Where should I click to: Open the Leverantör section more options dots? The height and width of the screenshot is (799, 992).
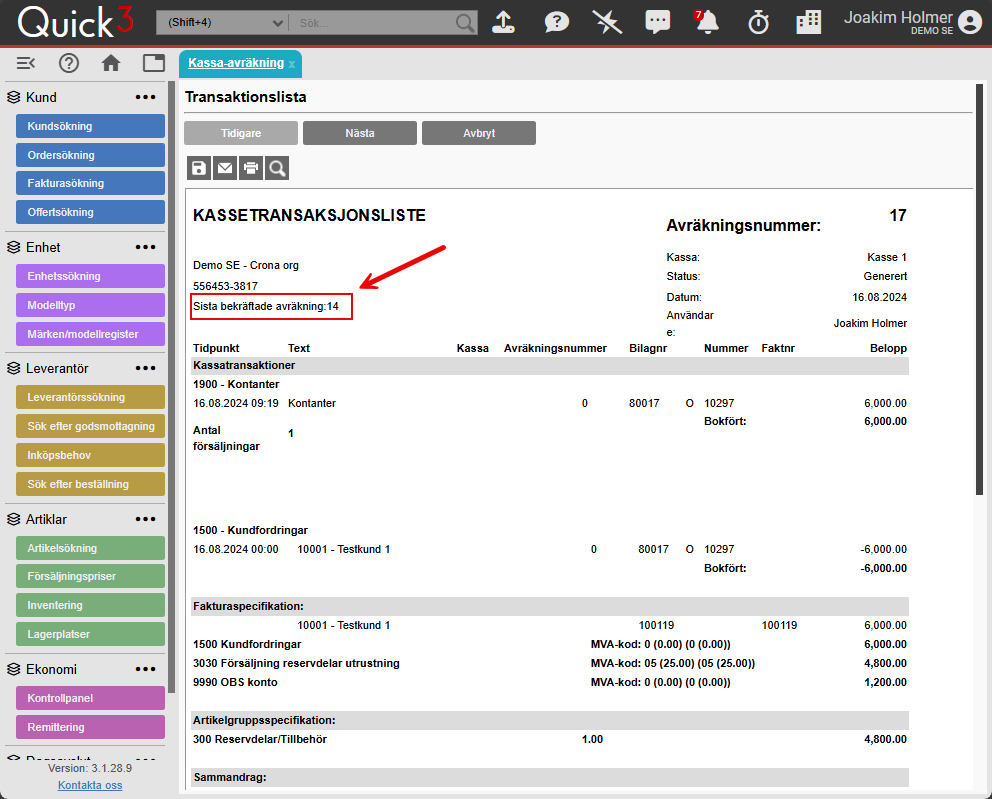(146, 368)
